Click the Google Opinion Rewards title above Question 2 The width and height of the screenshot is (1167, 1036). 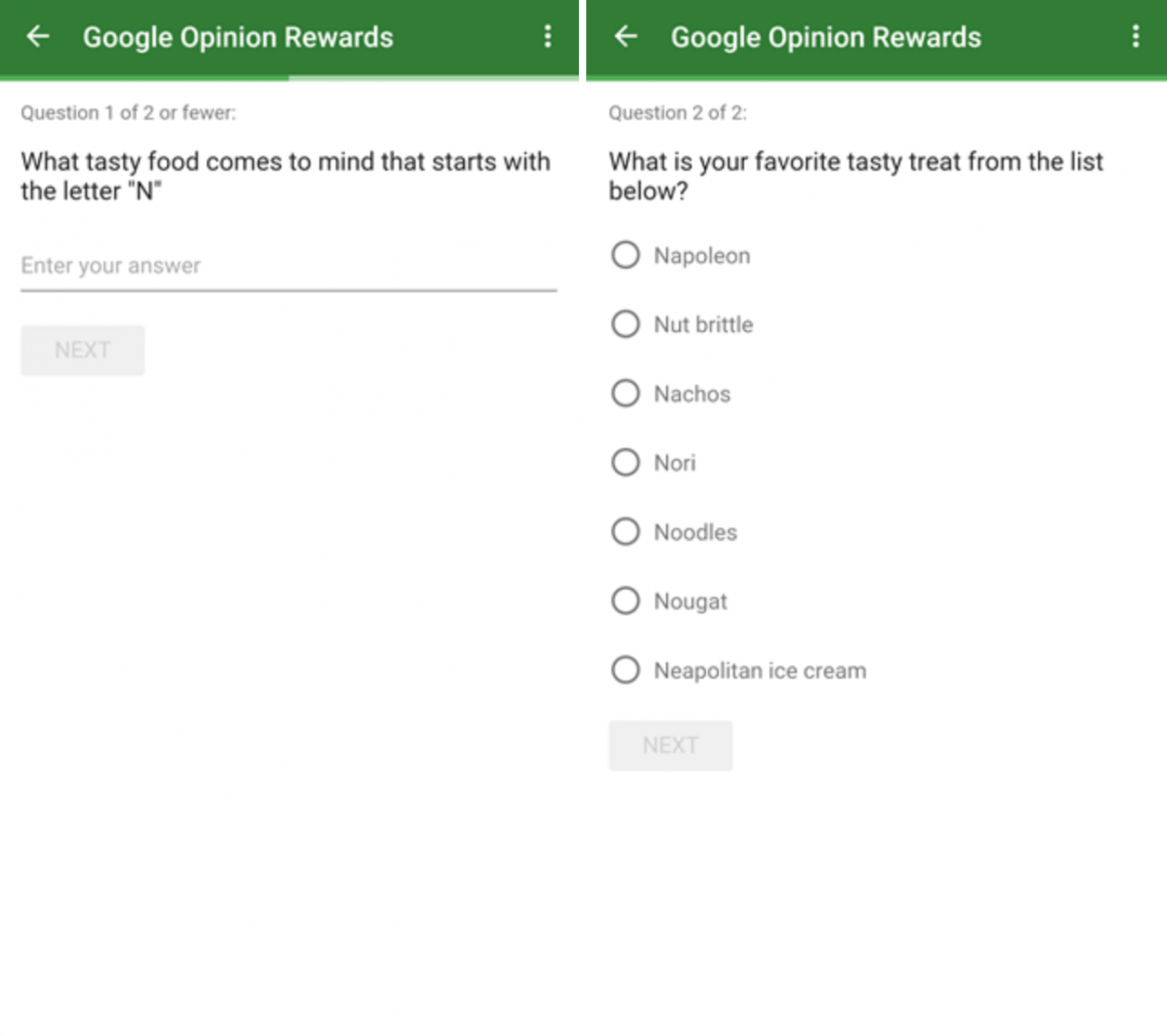pos(825,37)
